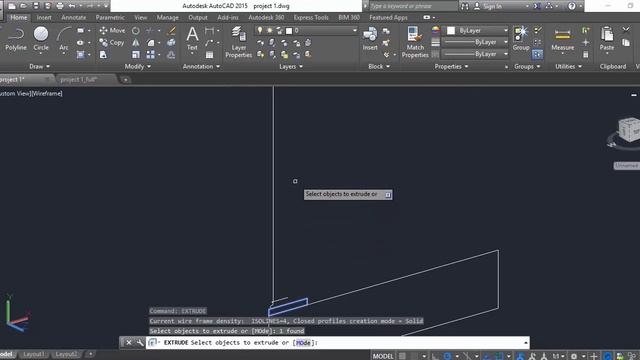Screen dimensions: 640x360
Task: Click the Move tool
Action: 112,30
